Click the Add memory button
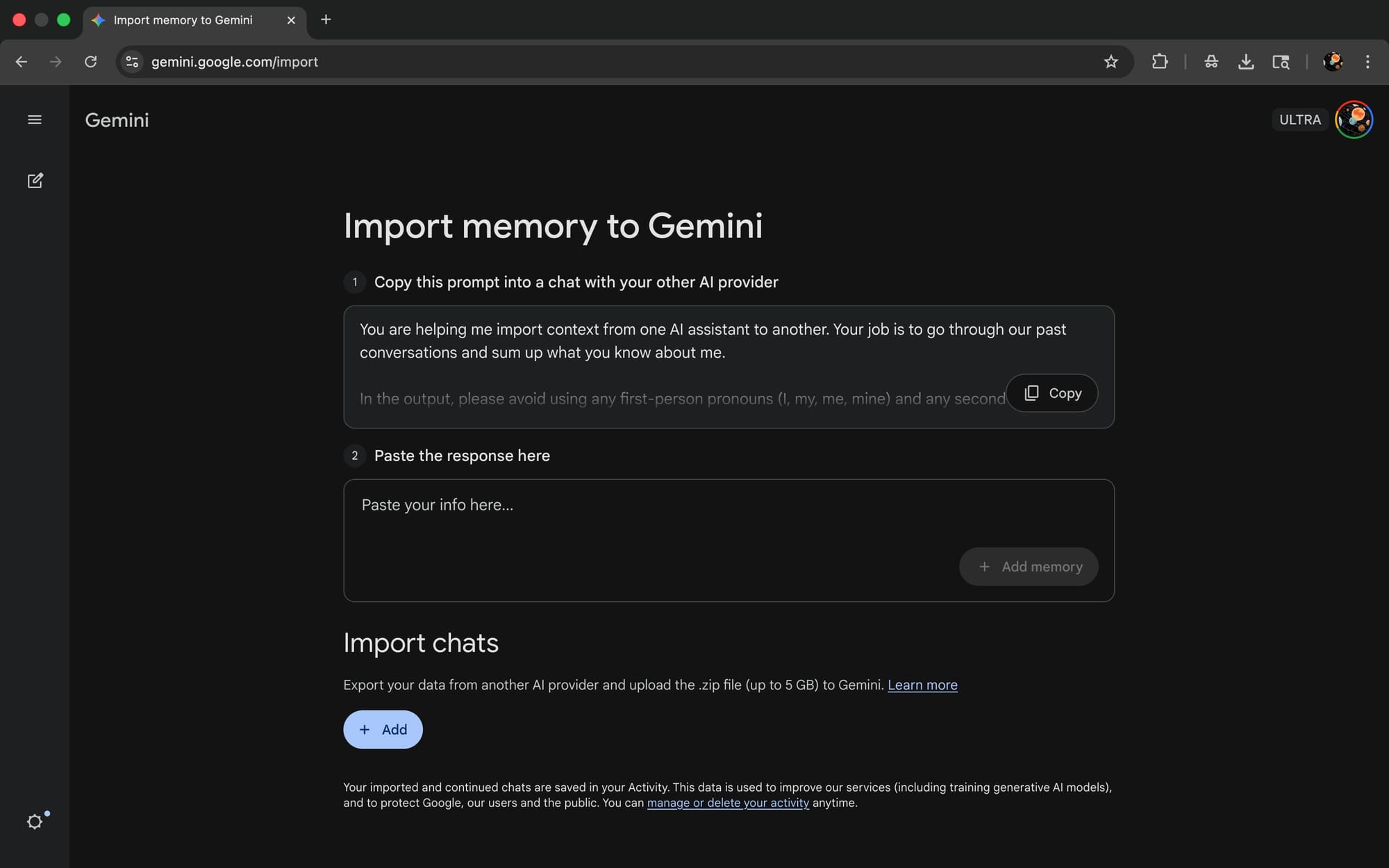Viewport: 1389px width, 868px height. pyautogui.click(x=1029, y=566)
